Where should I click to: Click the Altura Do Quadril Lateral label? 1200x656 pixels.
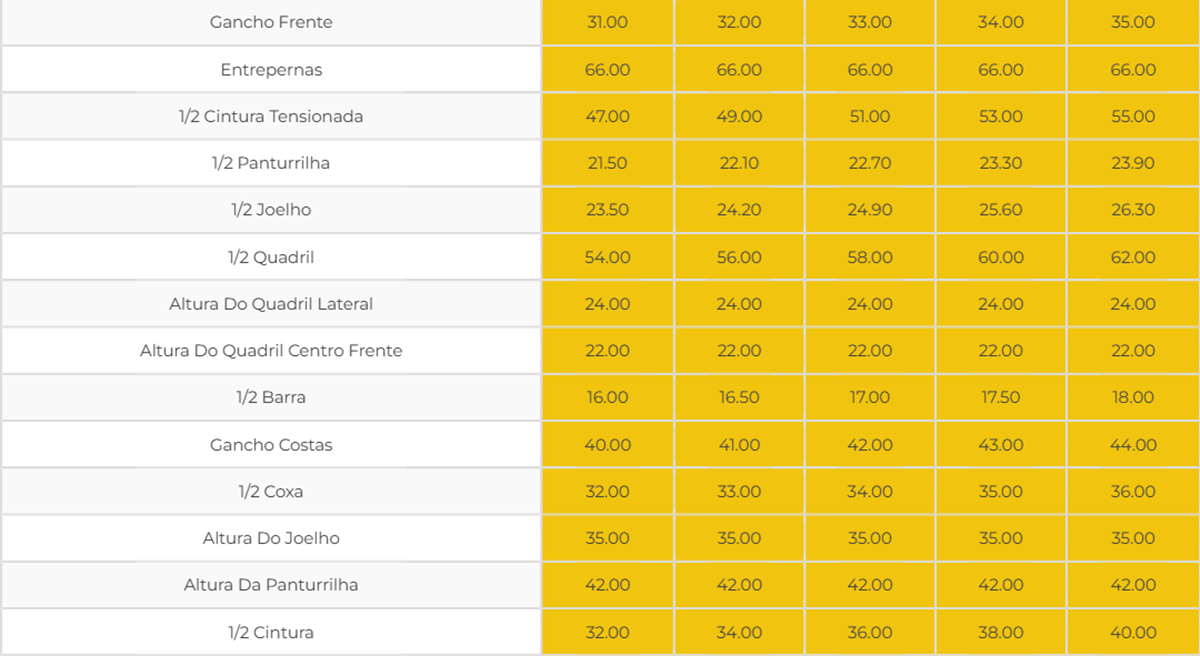271,304
